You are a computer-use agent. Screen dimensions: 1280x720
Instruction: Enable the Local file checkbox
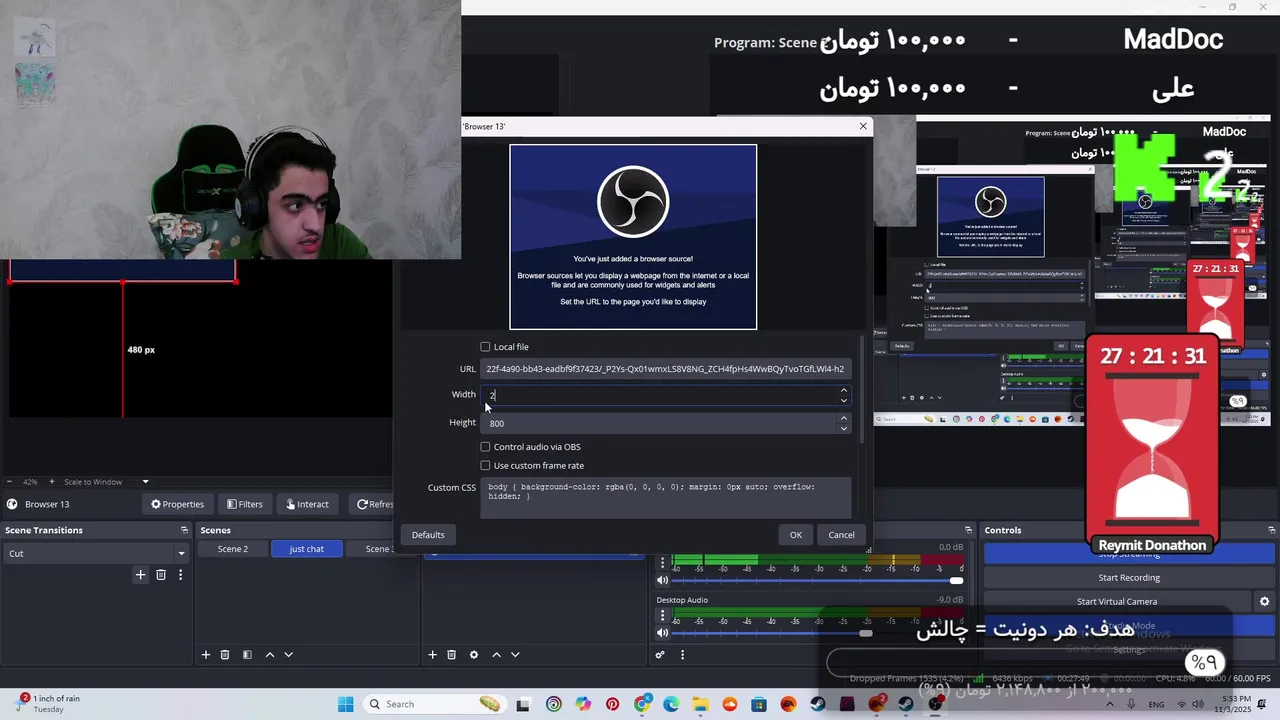(486, 347)
